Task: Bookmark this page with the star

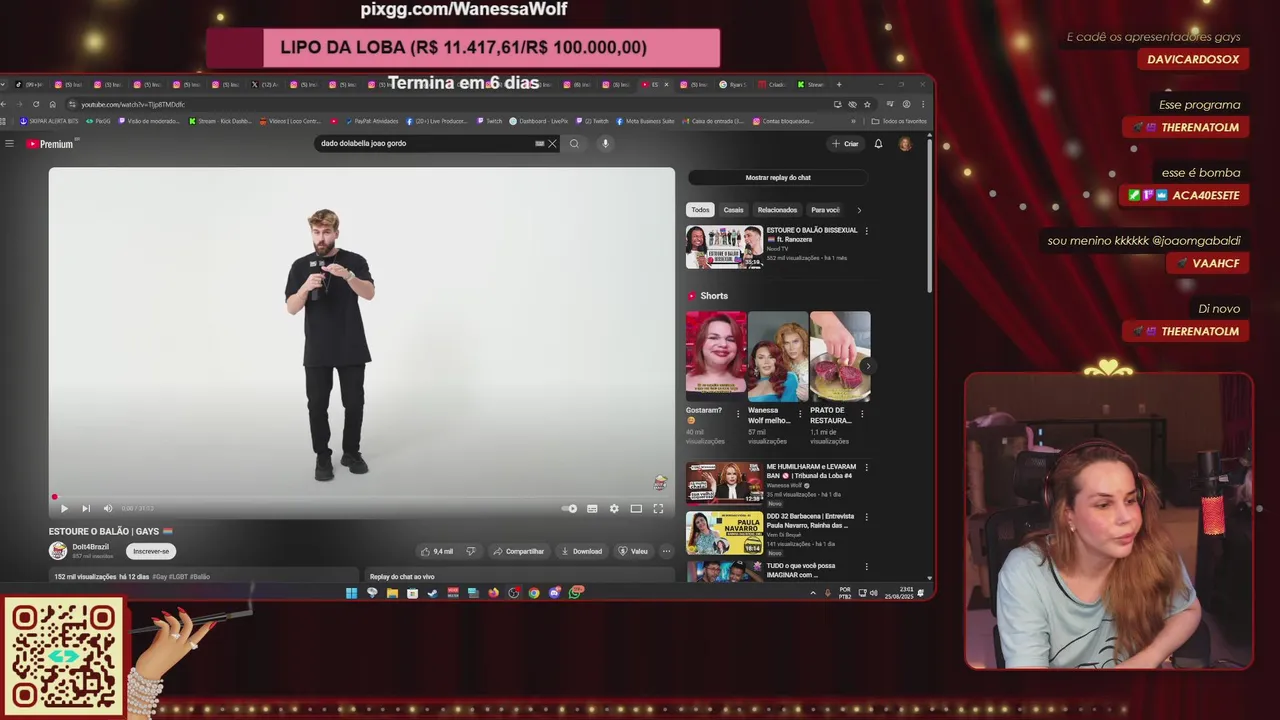Action: click(866, 104)
